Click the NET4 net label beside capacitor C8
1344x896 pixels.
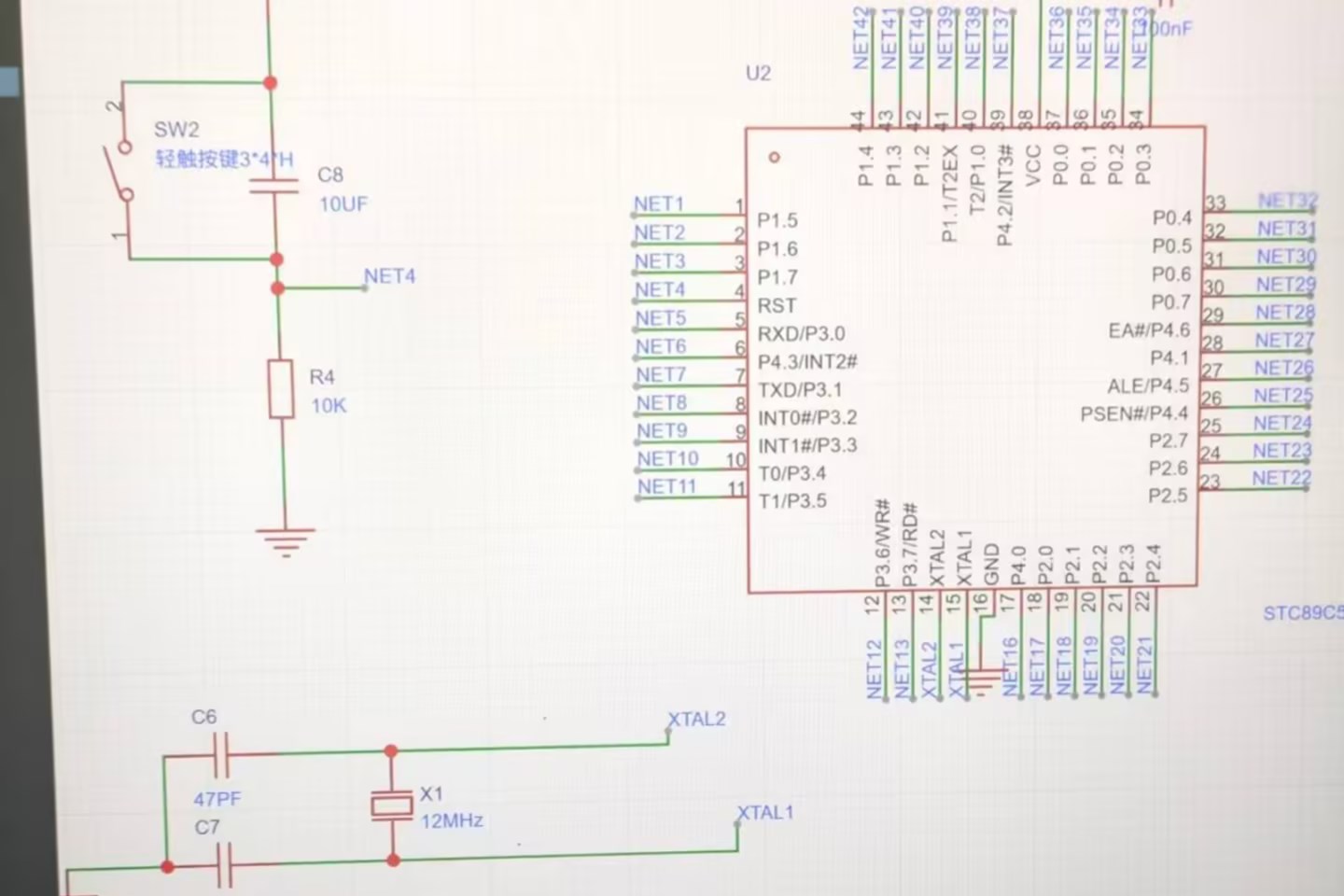(389, 276)
